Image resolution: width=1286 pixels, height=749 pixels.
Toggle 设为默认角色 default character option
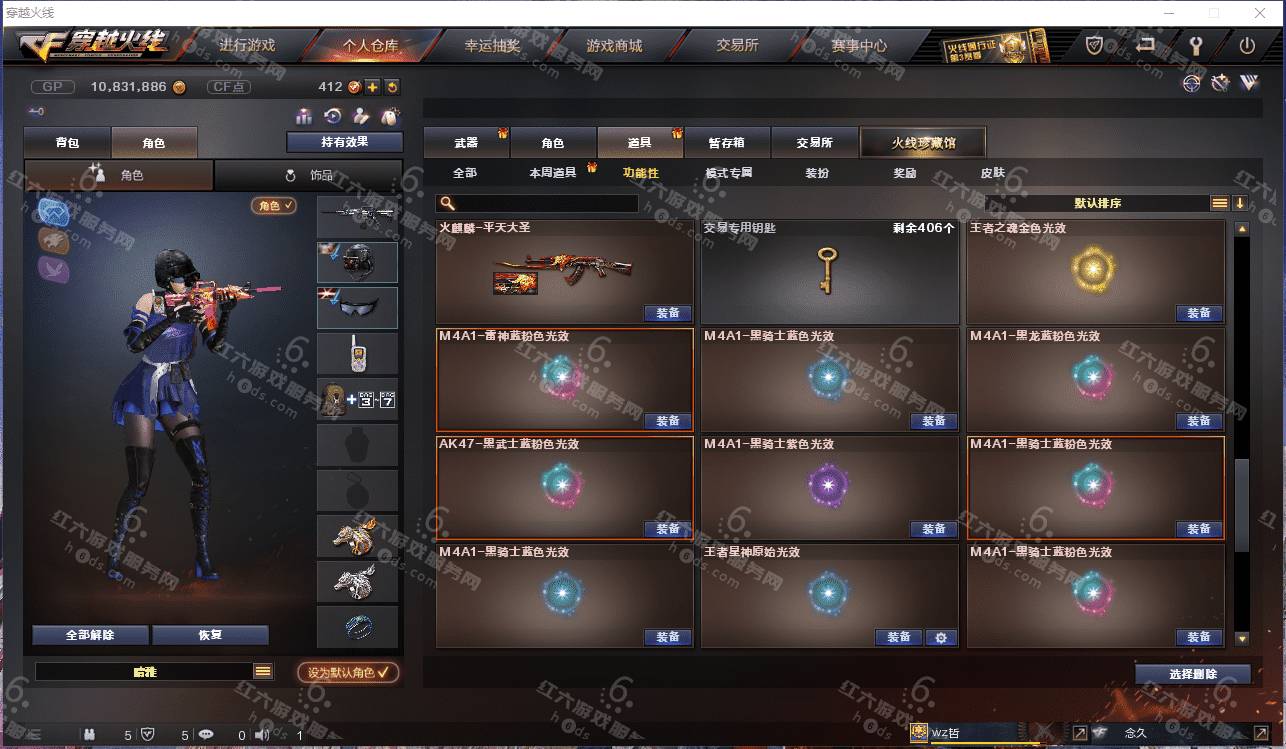[348, 672]
